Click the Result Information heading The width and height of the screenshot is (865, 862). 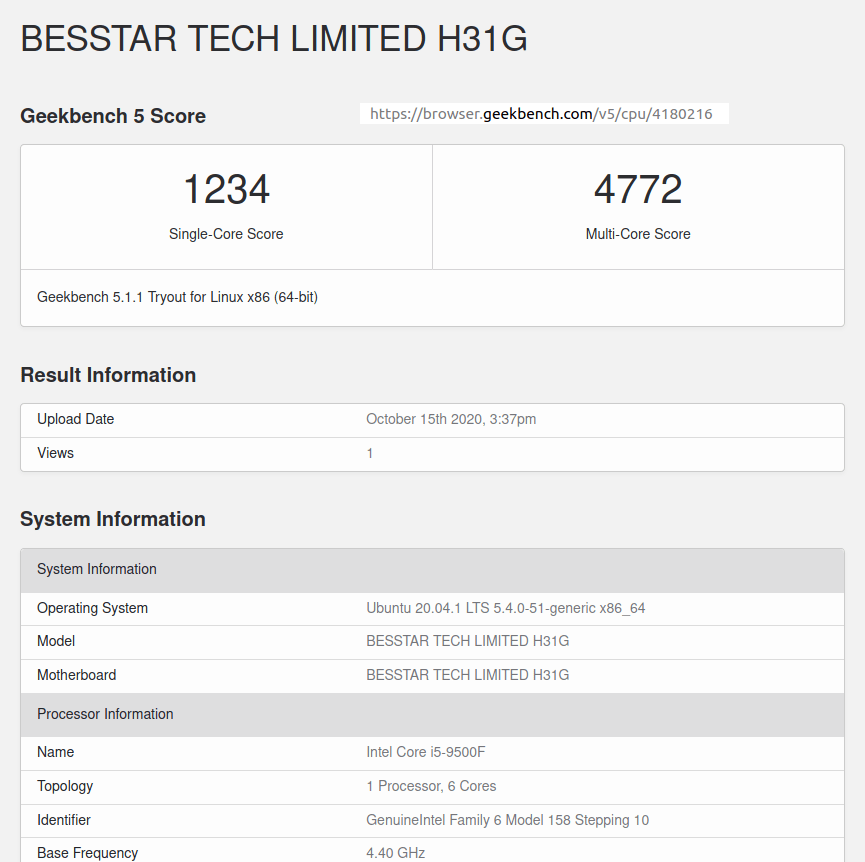pyautogui.click(x=108, y=375)
